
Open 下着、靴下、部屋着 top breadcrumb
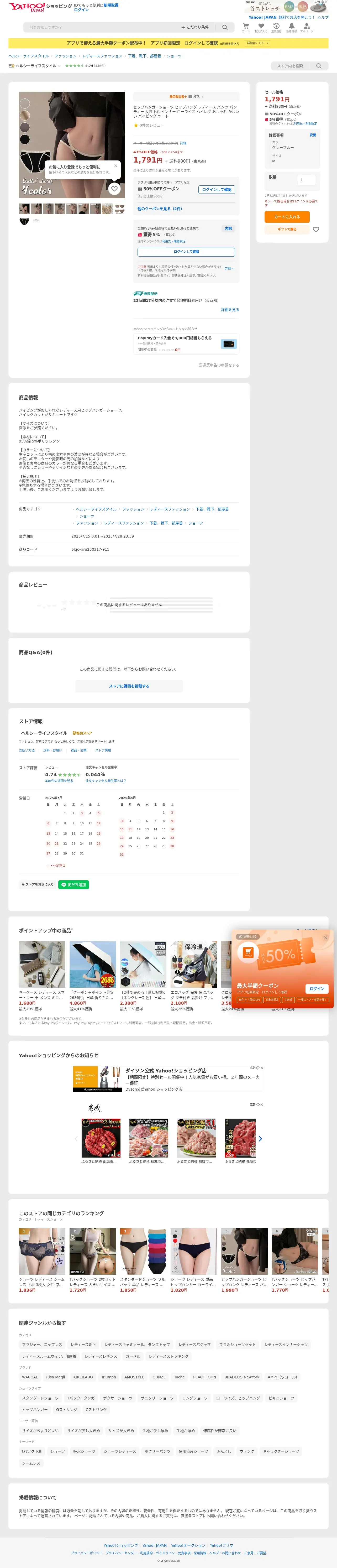pos(145,56)
